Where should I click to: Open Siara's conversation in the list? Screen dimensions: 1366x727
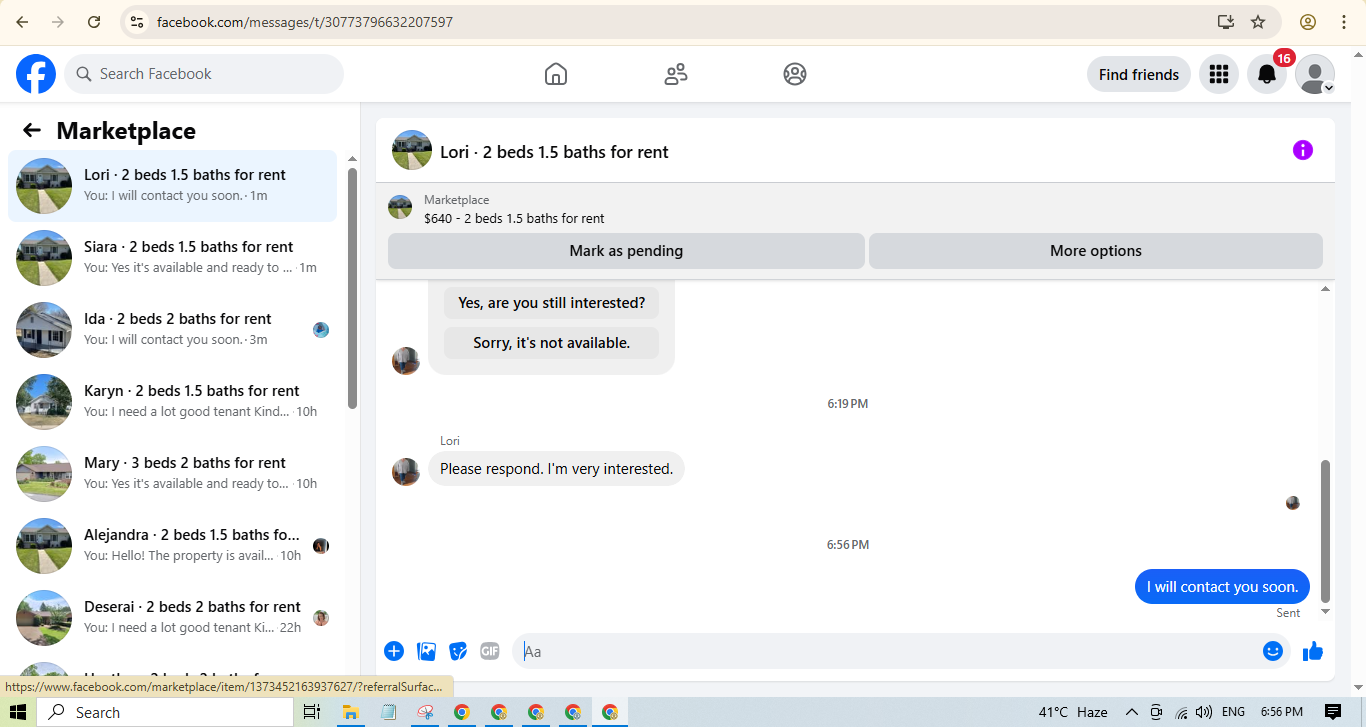coord(172,258)
